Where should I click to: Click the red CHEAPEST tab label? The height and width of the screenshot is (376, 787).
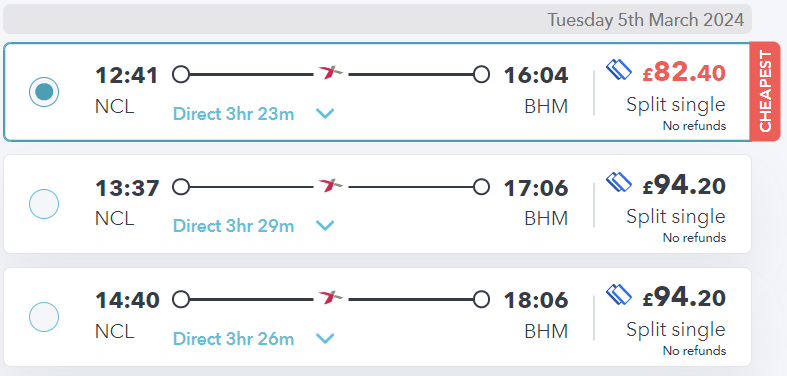coord(765,91)
